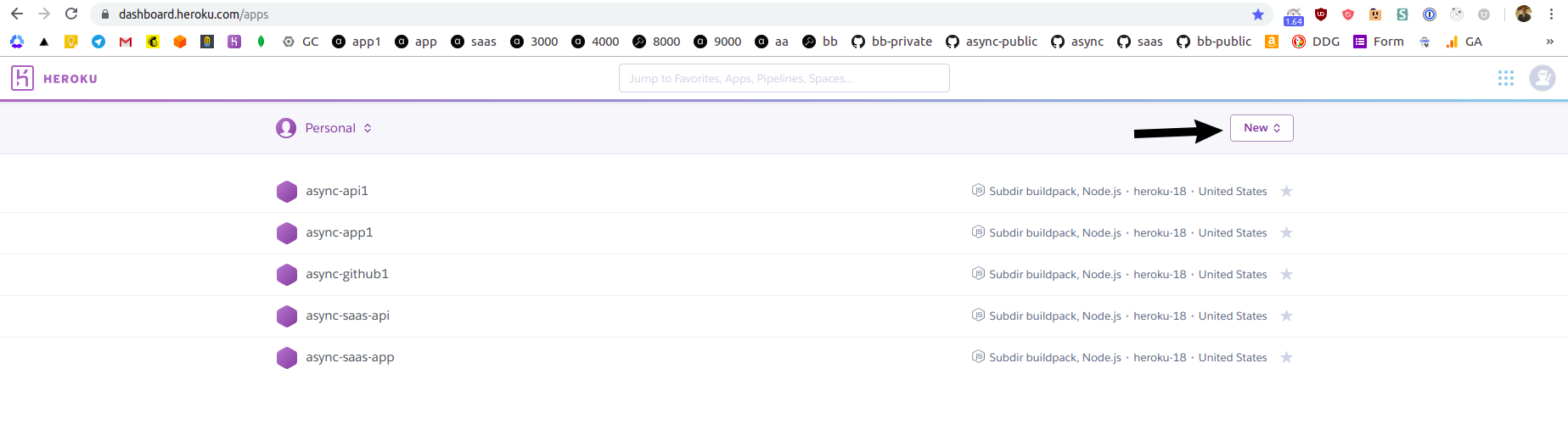The image size is (1568, 441).
Task: Open the GC bookmark
Action: coord(301,42)
